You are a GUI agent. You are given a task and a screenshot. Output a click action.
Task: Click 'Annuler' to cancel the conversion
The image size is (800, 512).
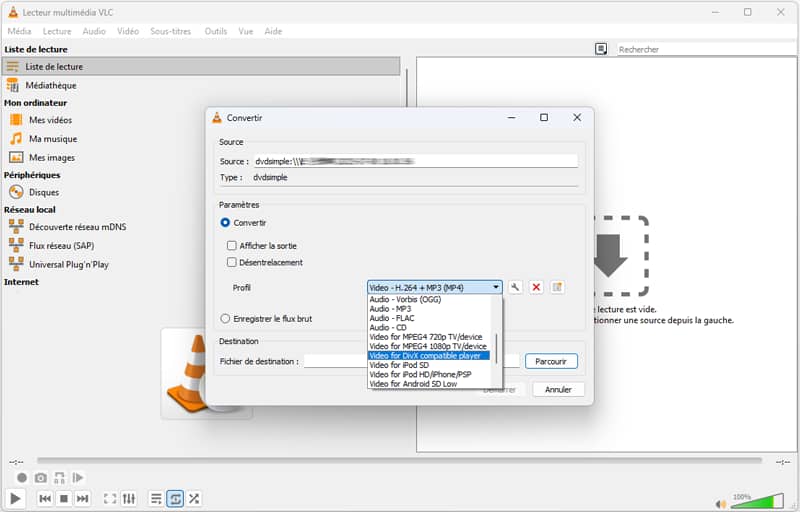[558, 389]
